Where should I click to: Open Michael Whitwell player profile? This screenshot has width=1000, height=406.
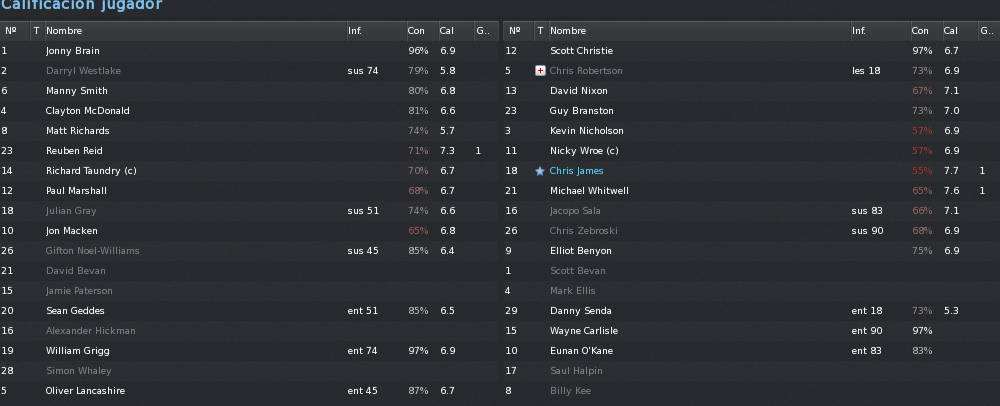(589, 191)
